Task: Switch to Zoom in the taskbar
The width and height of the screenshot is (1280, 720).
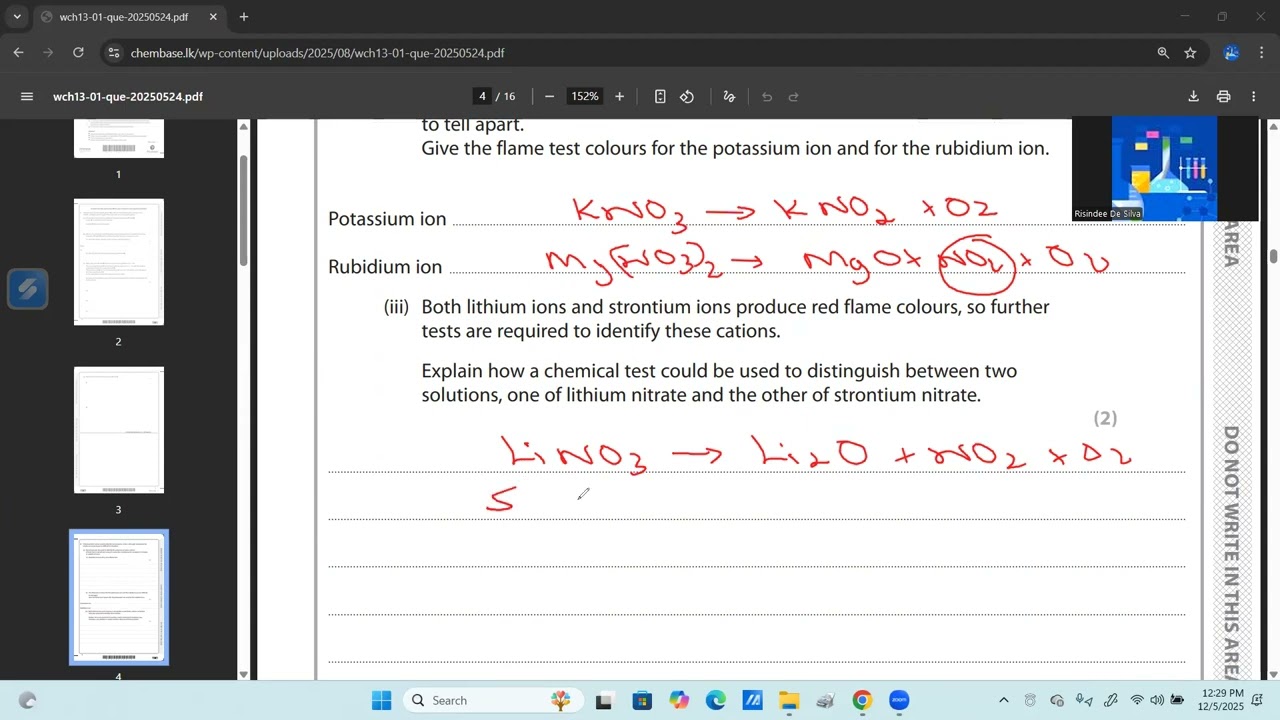Action: click(x=898, y=700)
